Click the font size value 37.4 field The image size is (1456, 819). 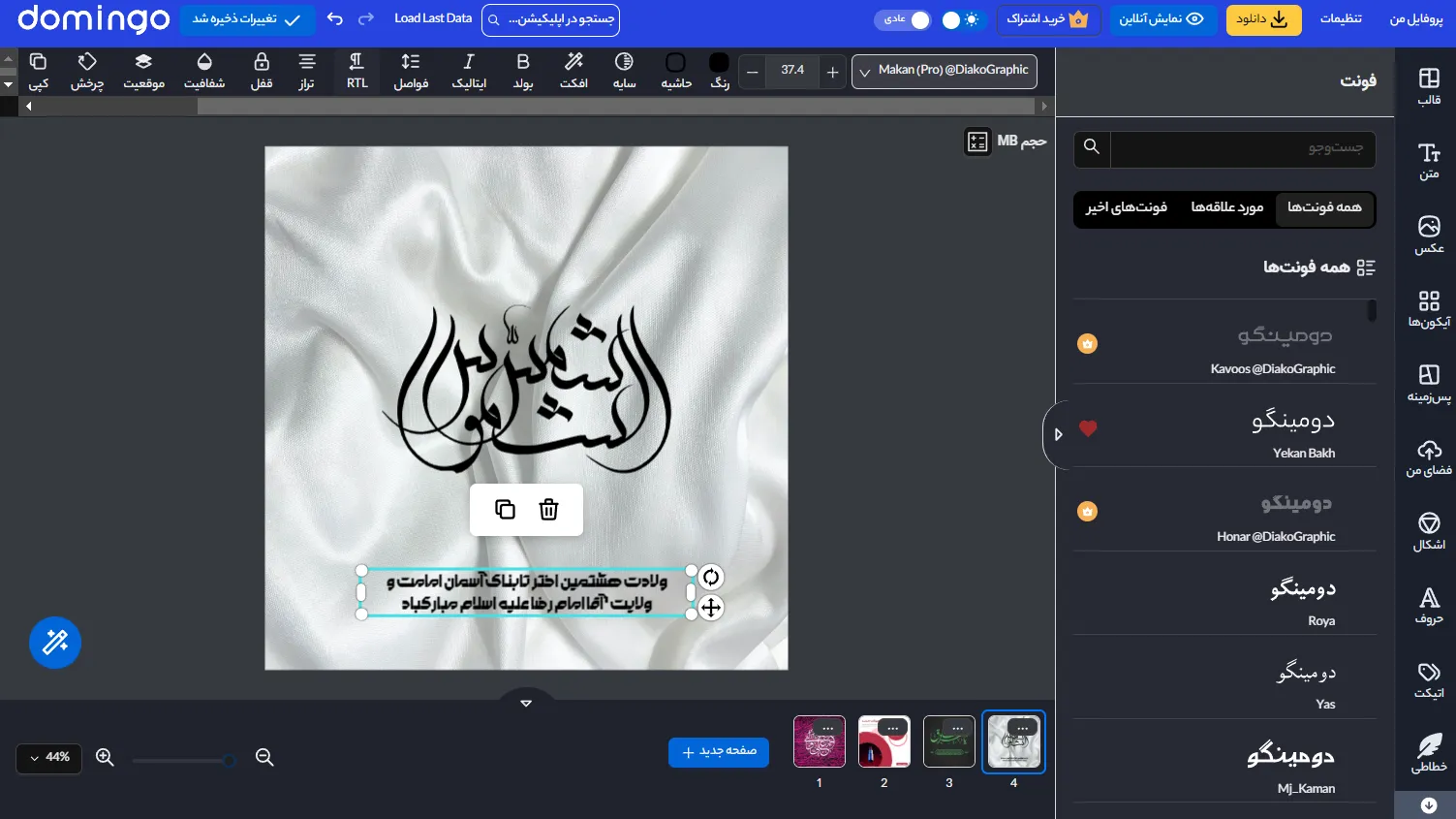792,71
